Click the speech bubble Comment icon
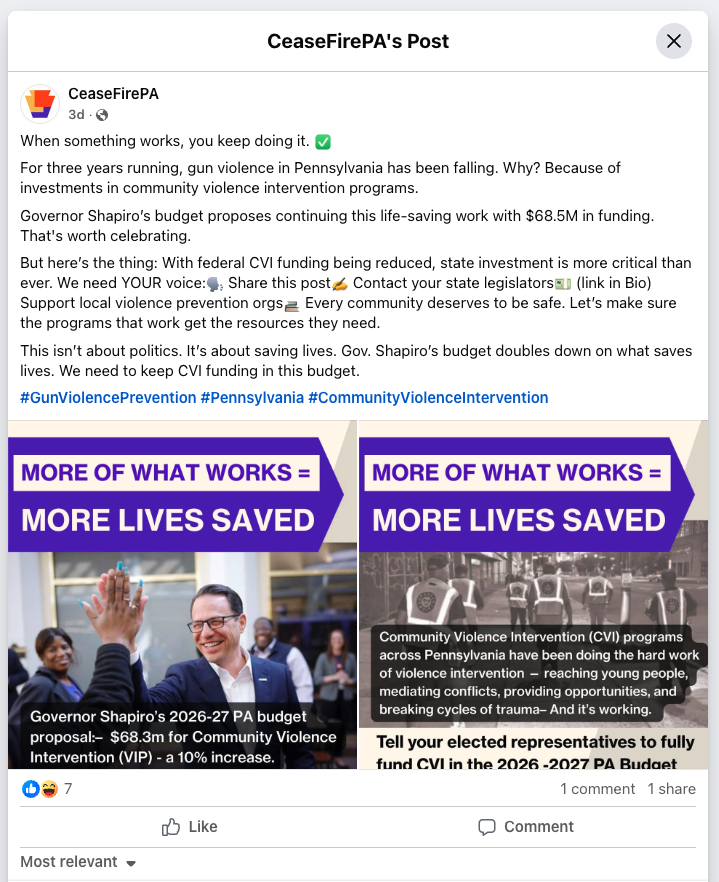The image size is (719, 882). pyautogui.click(x=487, y=827)
